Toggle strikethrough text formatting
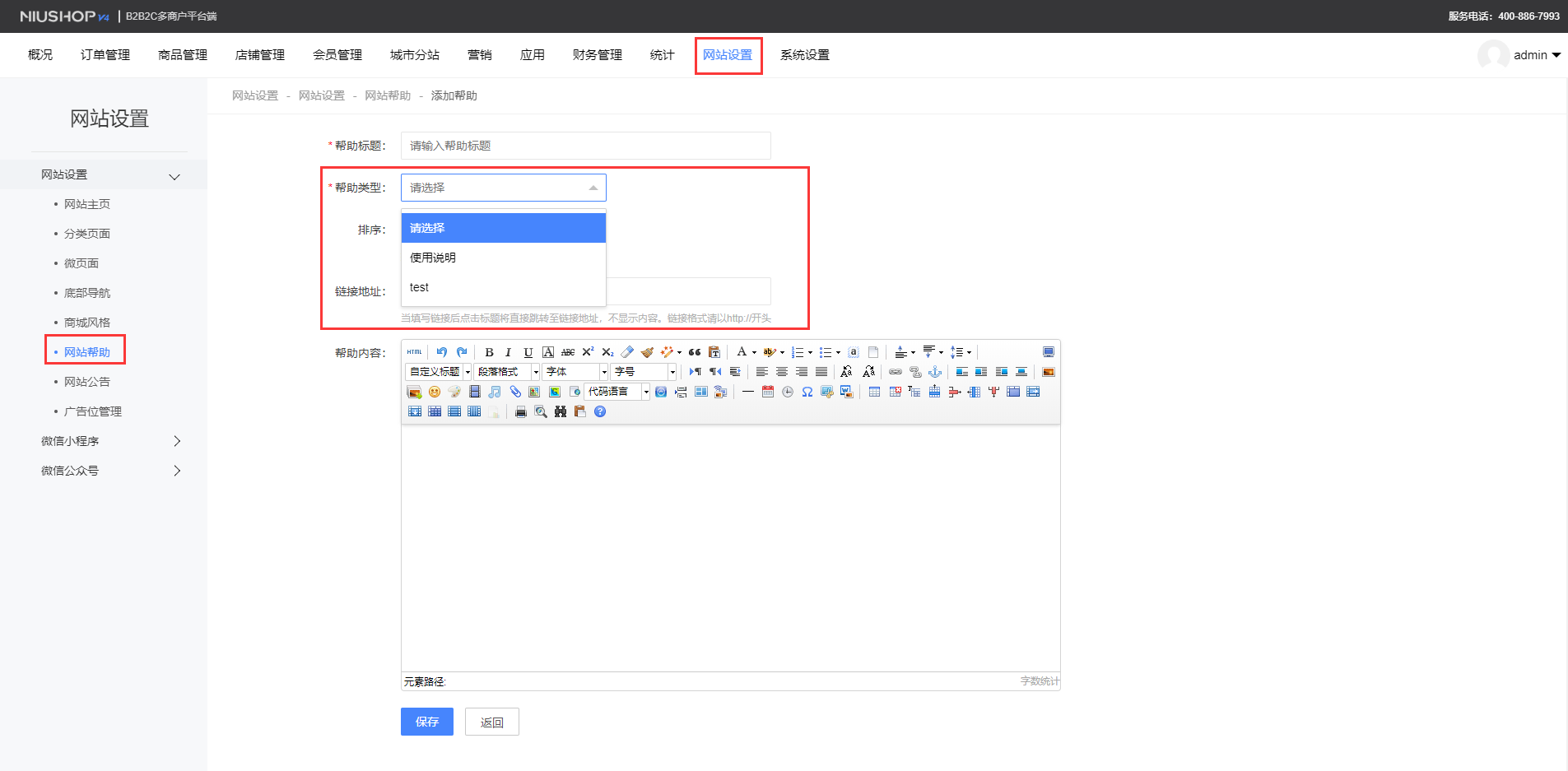 click(x=568, y=352)
